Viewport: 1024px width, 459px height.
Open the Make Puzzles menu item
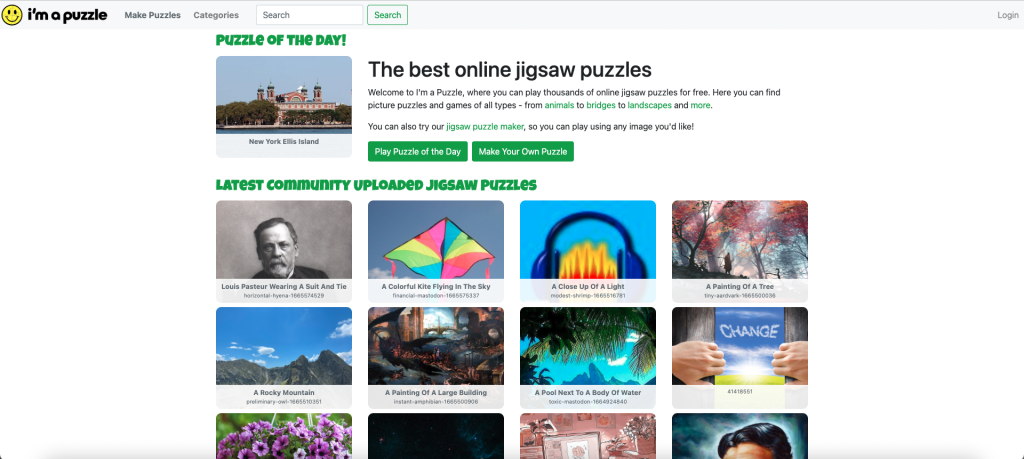tap(152, 15)
